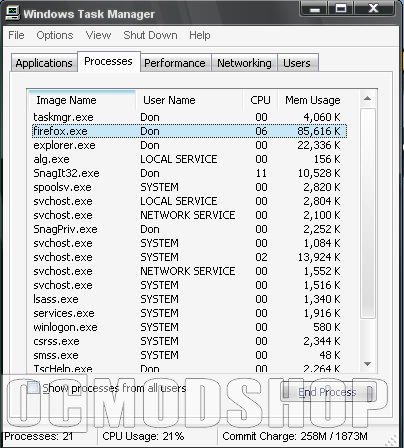The height and width of the screenshot is (448, 404).
Task: Switch to the Performance tab
Action: (x=175, y=63)
